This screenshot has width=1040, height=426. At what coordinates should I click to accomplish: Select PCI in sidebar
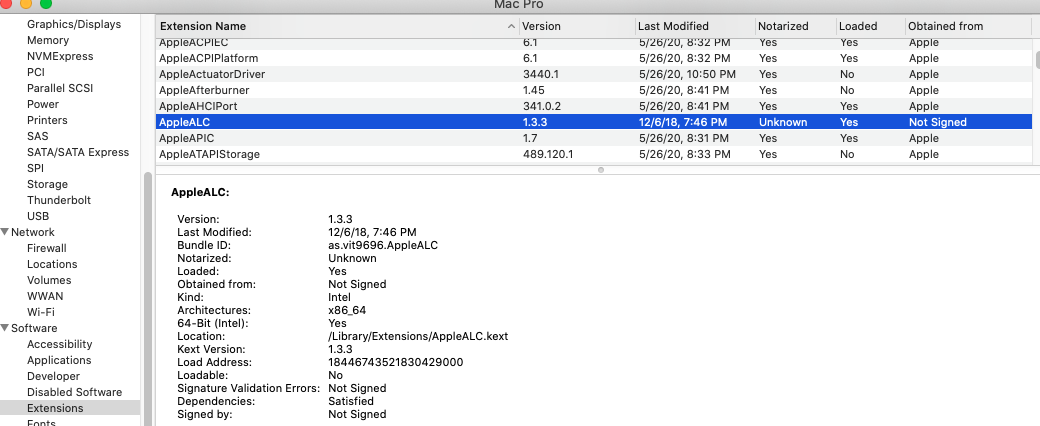point(36,72)
